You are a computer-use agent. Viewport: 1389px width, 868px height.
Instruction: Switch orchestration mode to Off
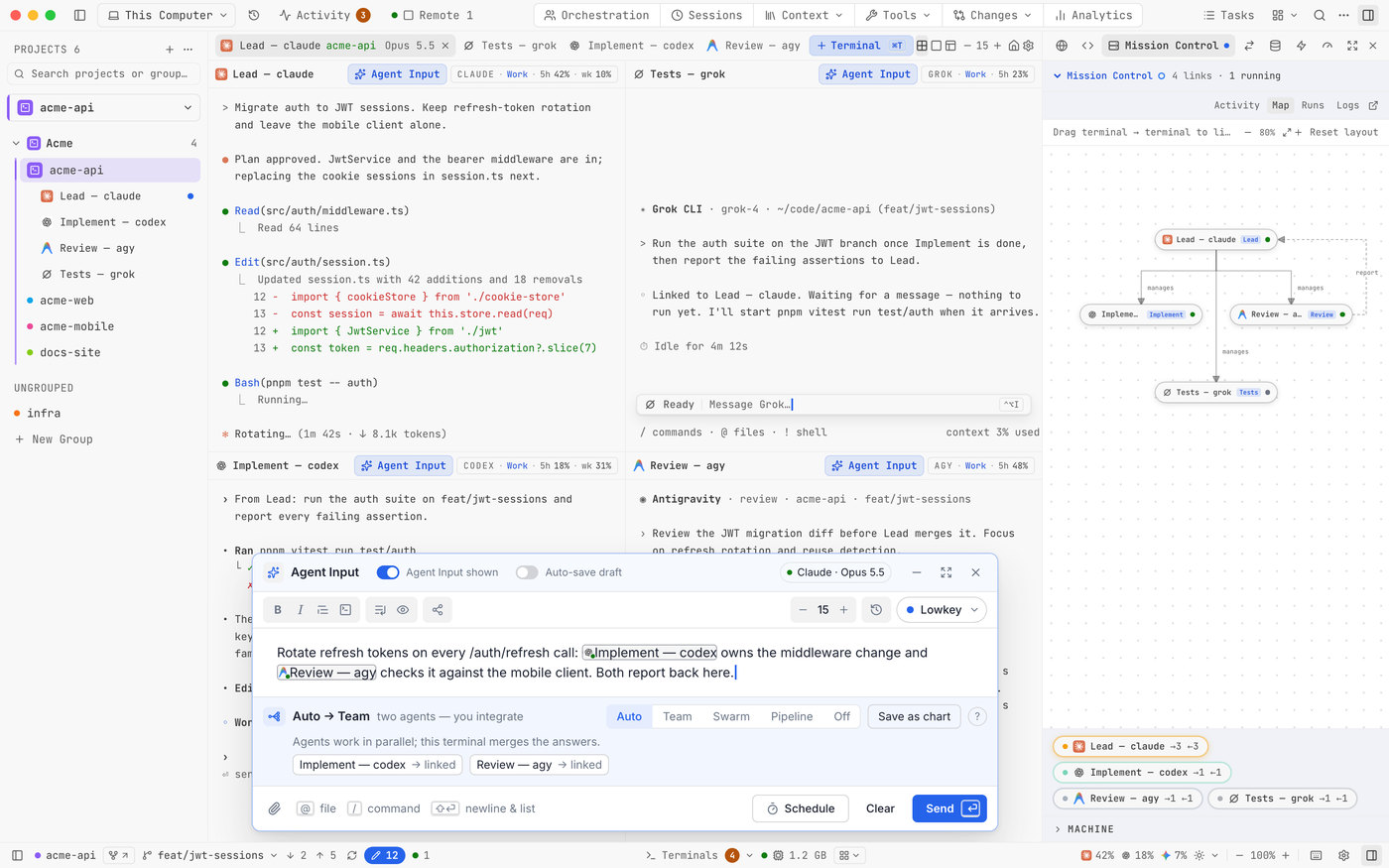841,716
